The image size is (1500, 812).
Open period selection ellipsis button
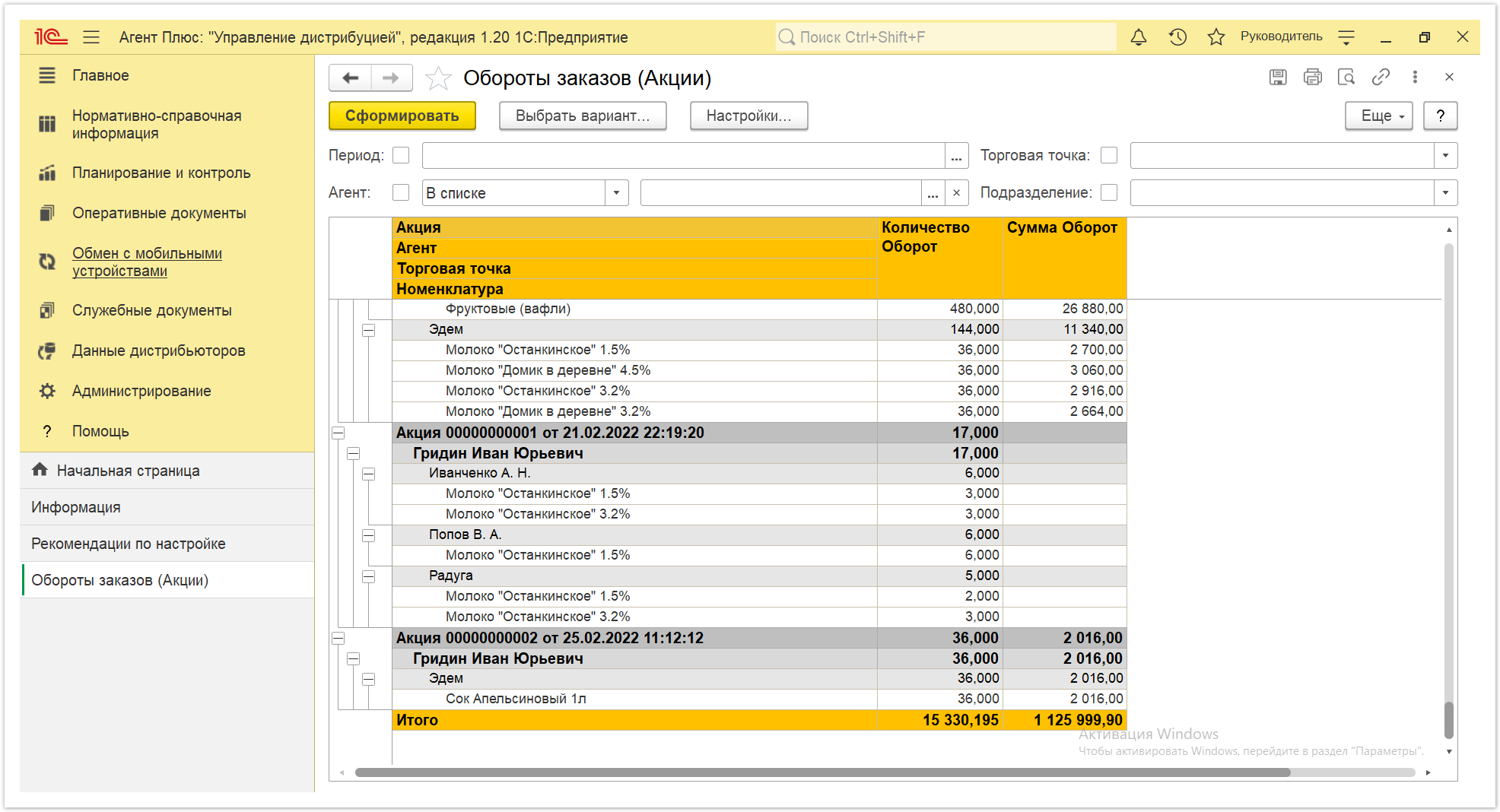[x=956, y=155]
